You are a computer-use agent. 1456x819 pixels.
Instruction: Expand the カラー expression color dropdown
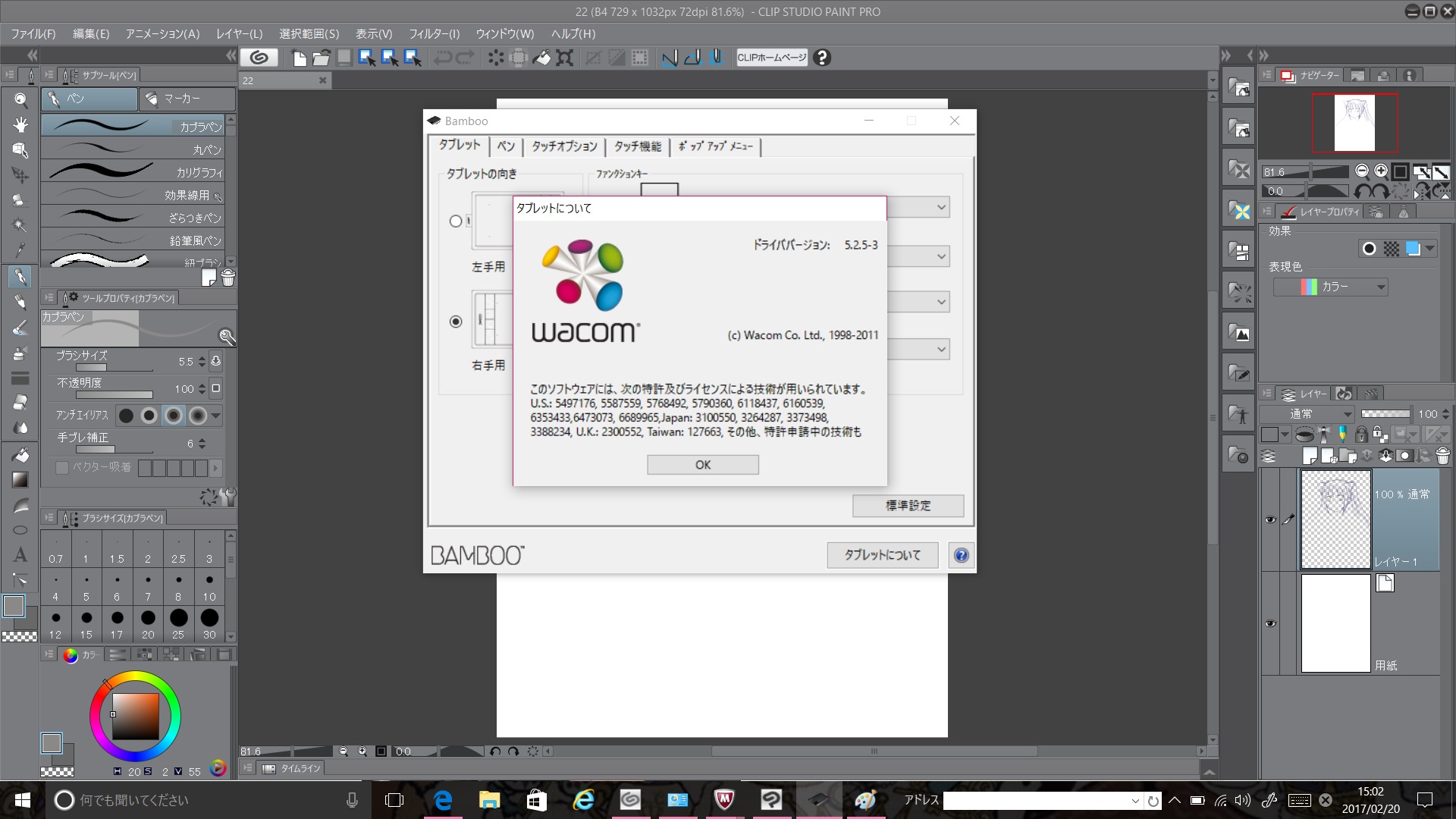pos(1381,287)
